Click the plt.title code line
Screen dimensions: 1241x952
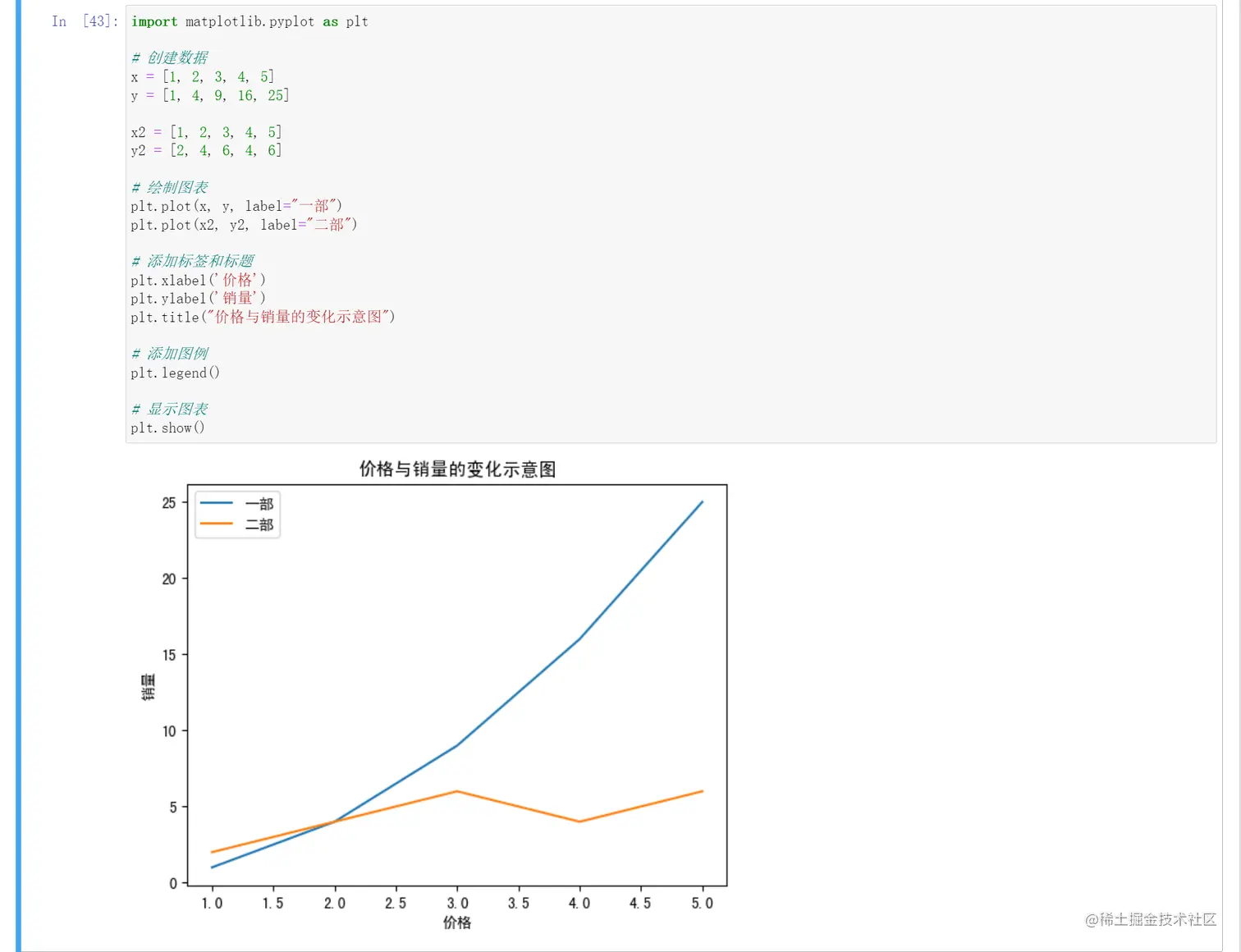click(x=263, y=317)
